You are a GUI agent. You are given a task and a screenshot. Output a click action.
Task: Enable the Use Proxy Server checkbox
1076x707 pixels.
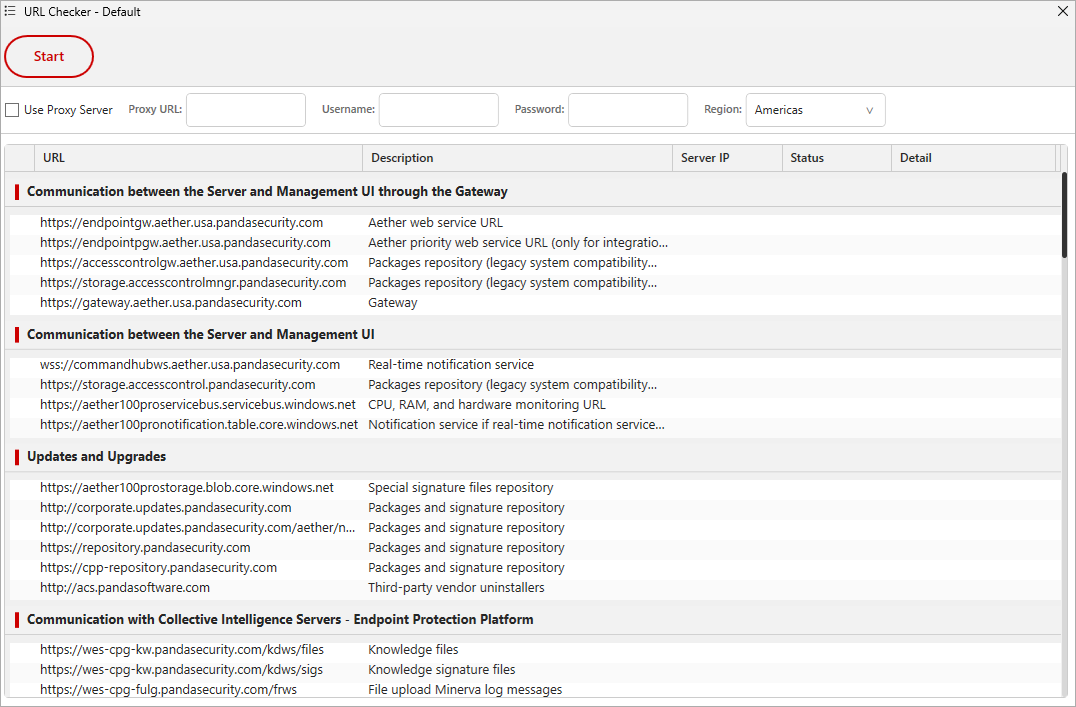pos(12,110)
